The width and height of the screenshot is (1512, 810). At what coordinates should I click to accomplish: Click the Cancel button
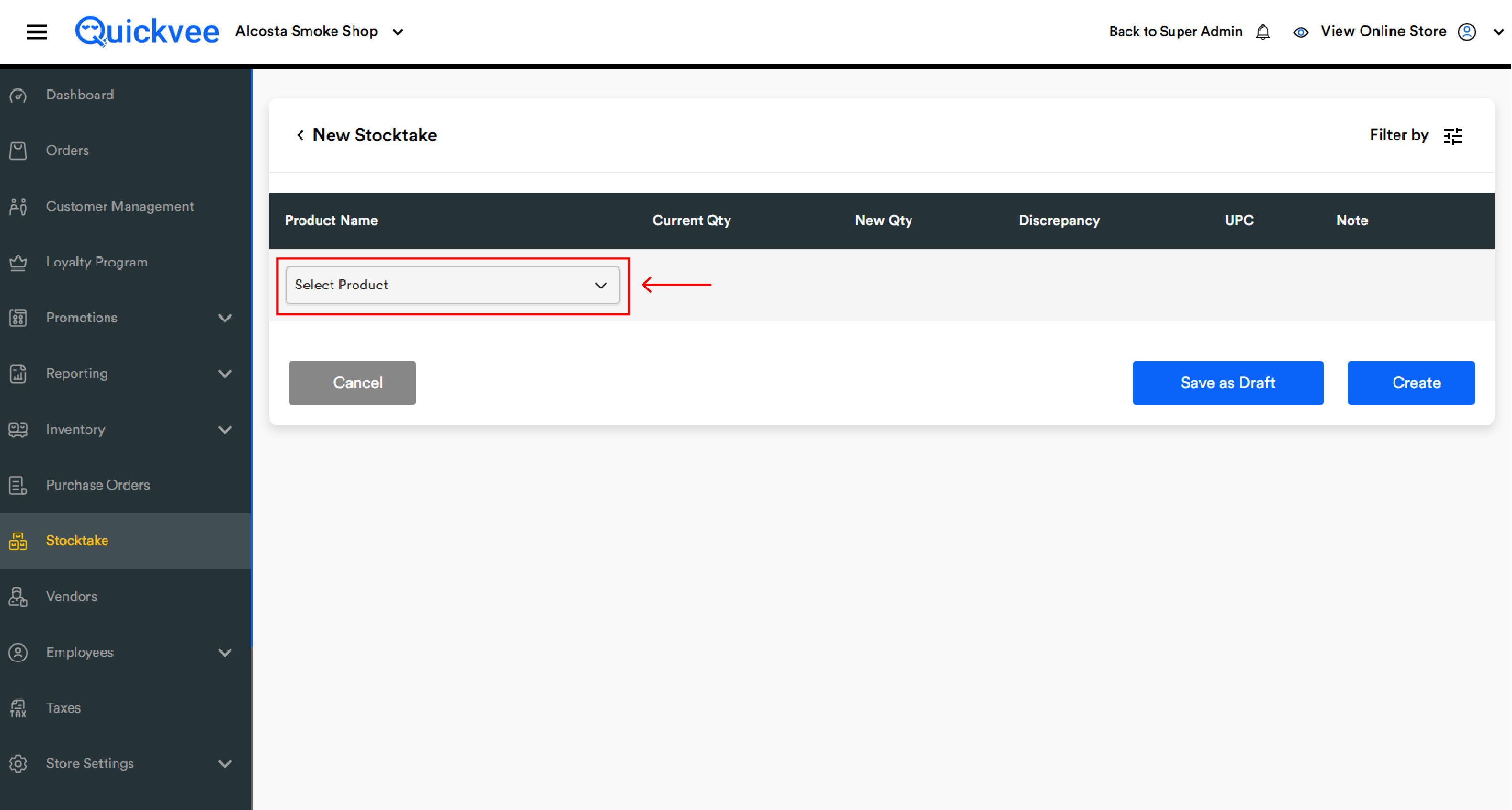pyautogui.click(x=352, y=383)
